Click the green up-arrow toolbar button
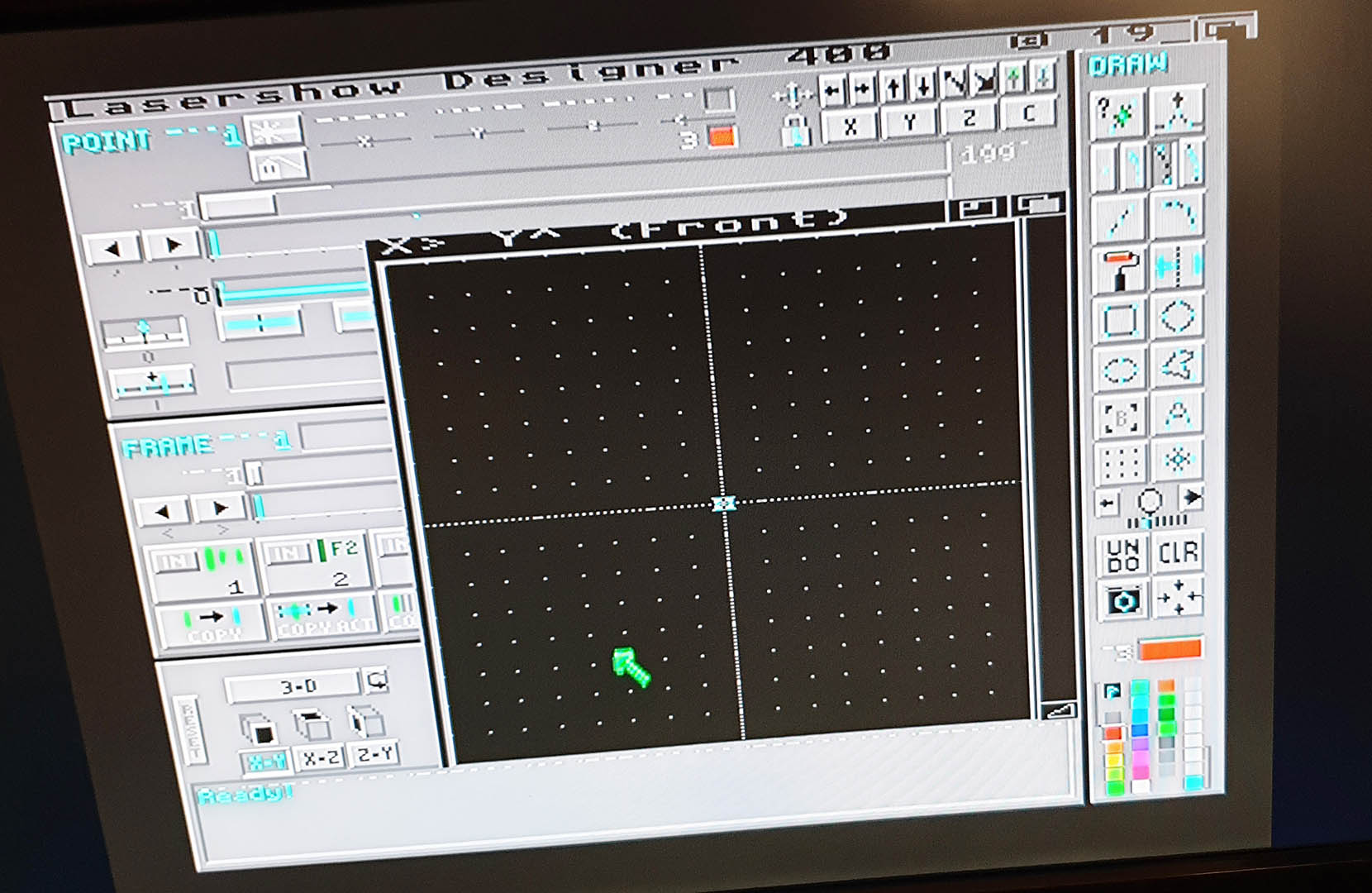The width and height of the screenshot is (1372, 893). 1013,79
